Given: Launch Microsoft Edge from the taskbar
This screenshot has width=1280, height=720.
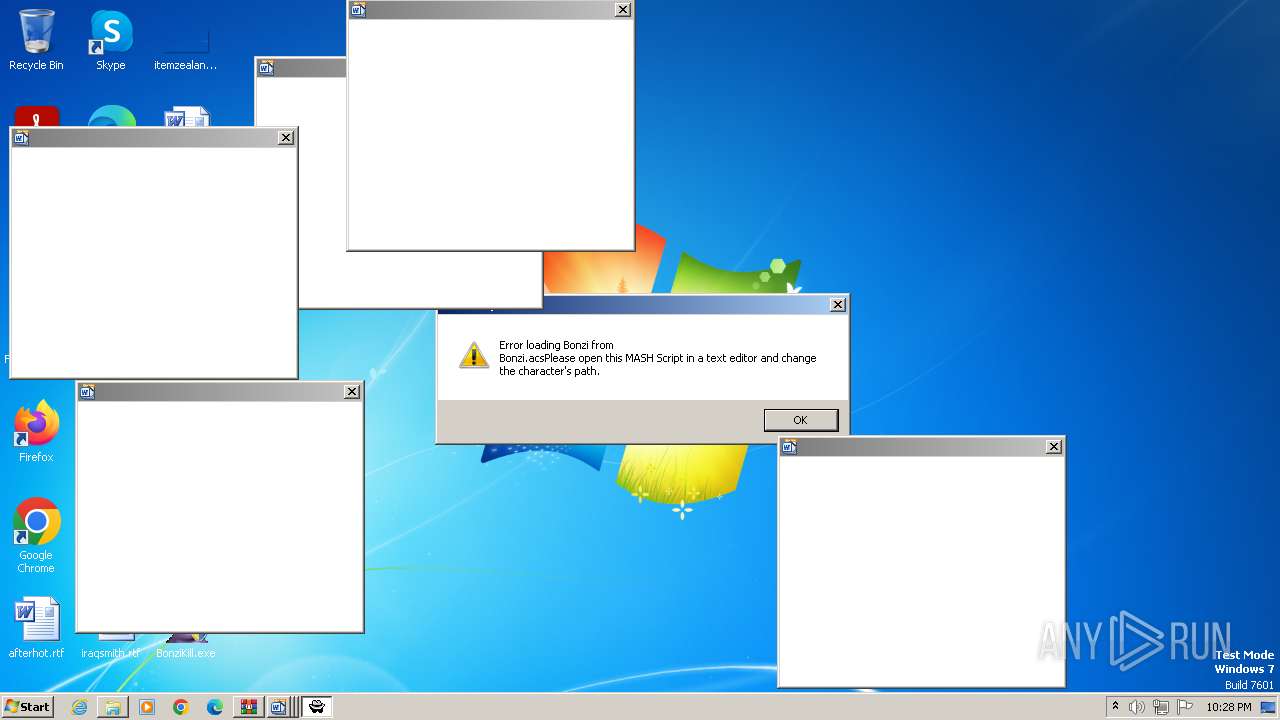Looking at the screenshot, I should pos(215,707).
